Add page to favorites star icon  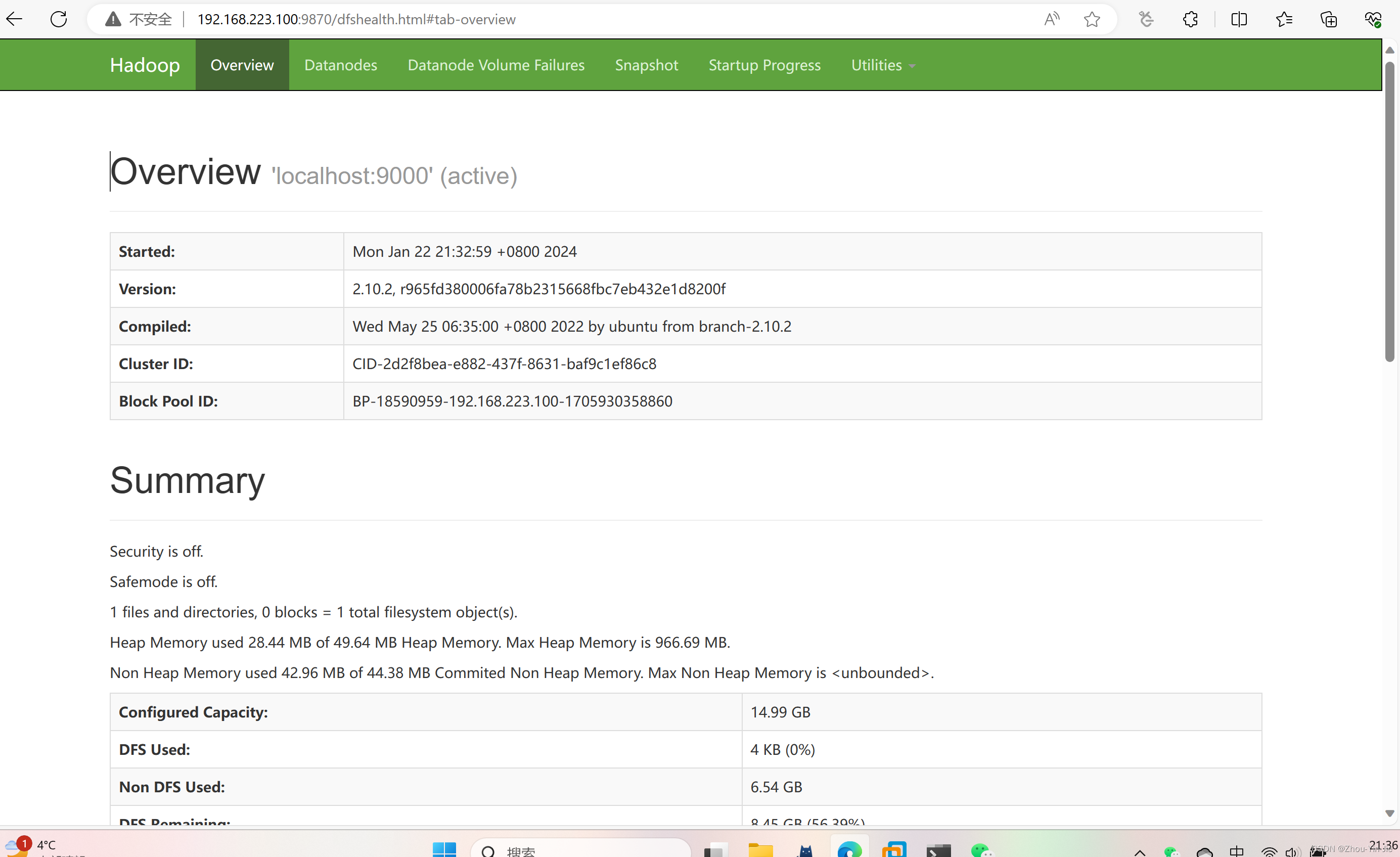pos(1092,19)
